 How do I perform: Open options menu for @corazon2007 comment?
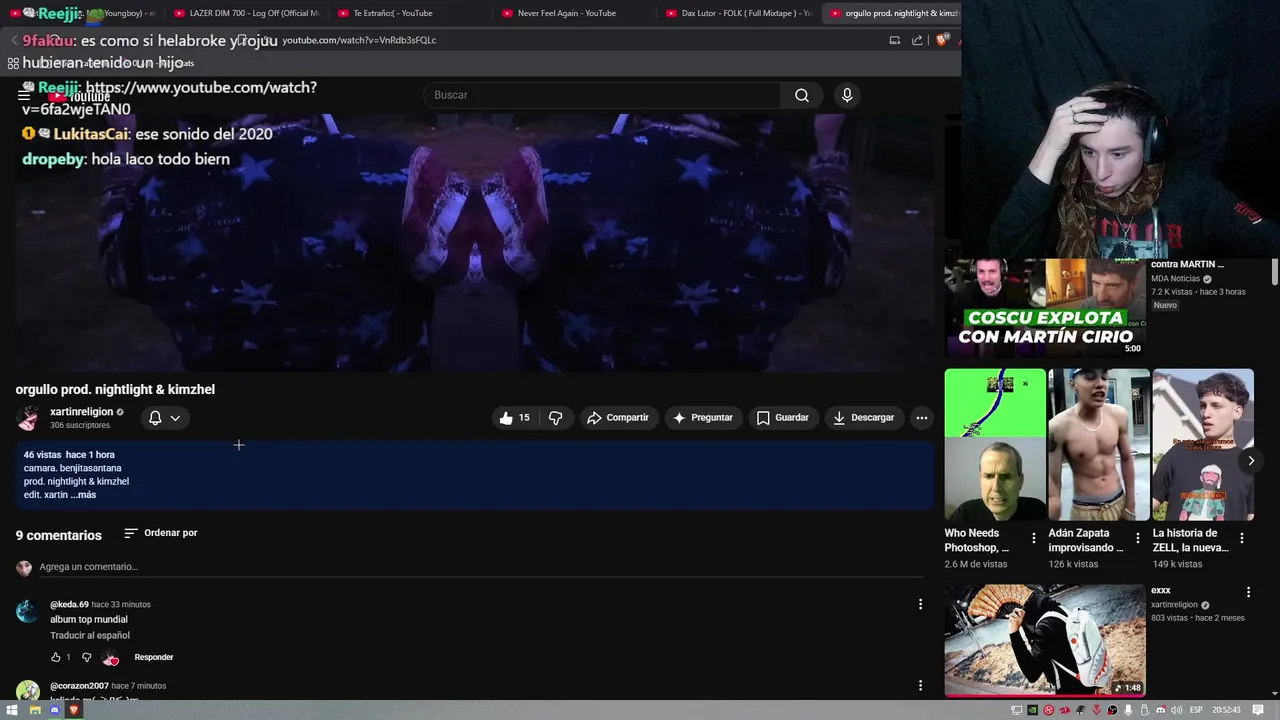pos(920,686)
